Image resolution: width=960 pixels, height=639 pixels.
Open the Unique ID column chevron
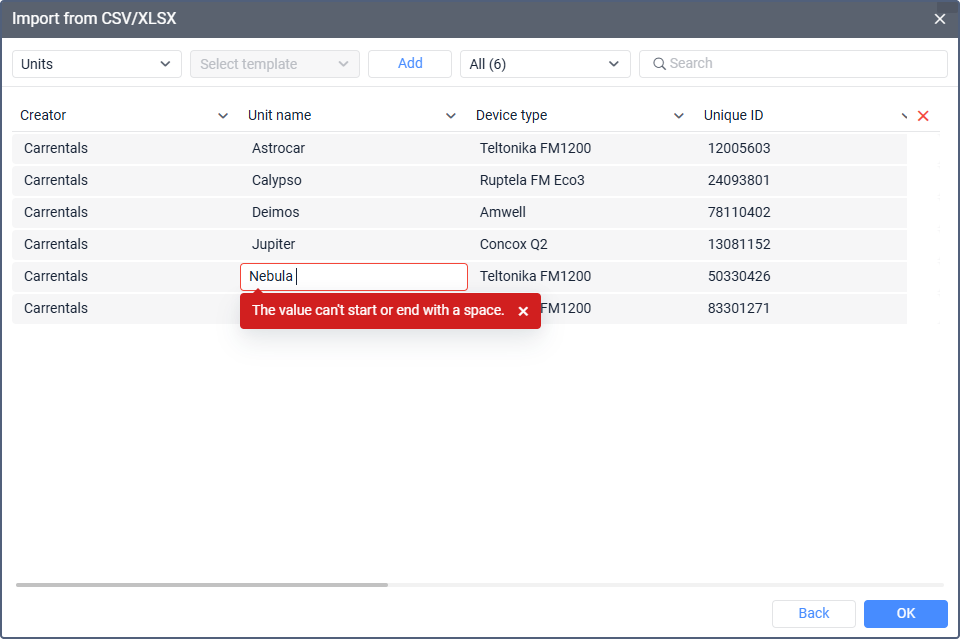click(x=904, y=116)
